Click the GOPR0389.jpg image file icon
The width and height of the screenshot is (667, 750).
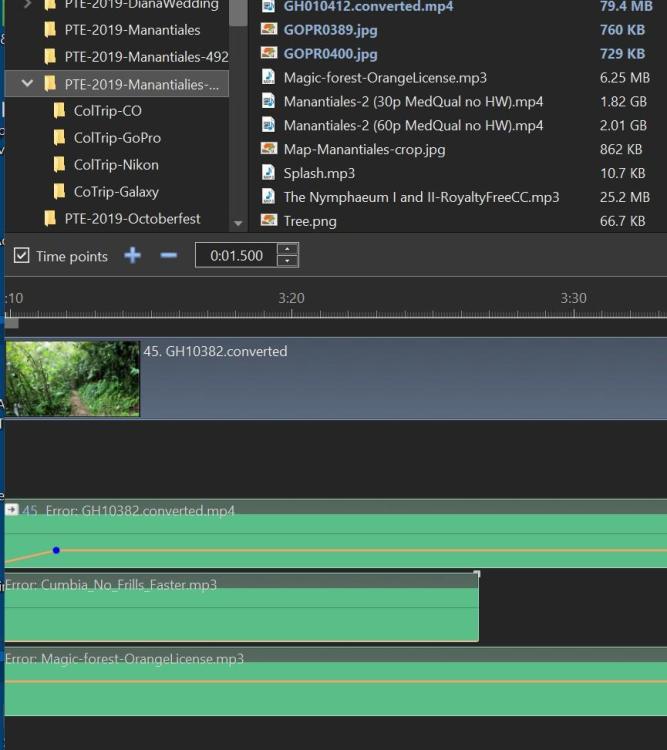268,30
